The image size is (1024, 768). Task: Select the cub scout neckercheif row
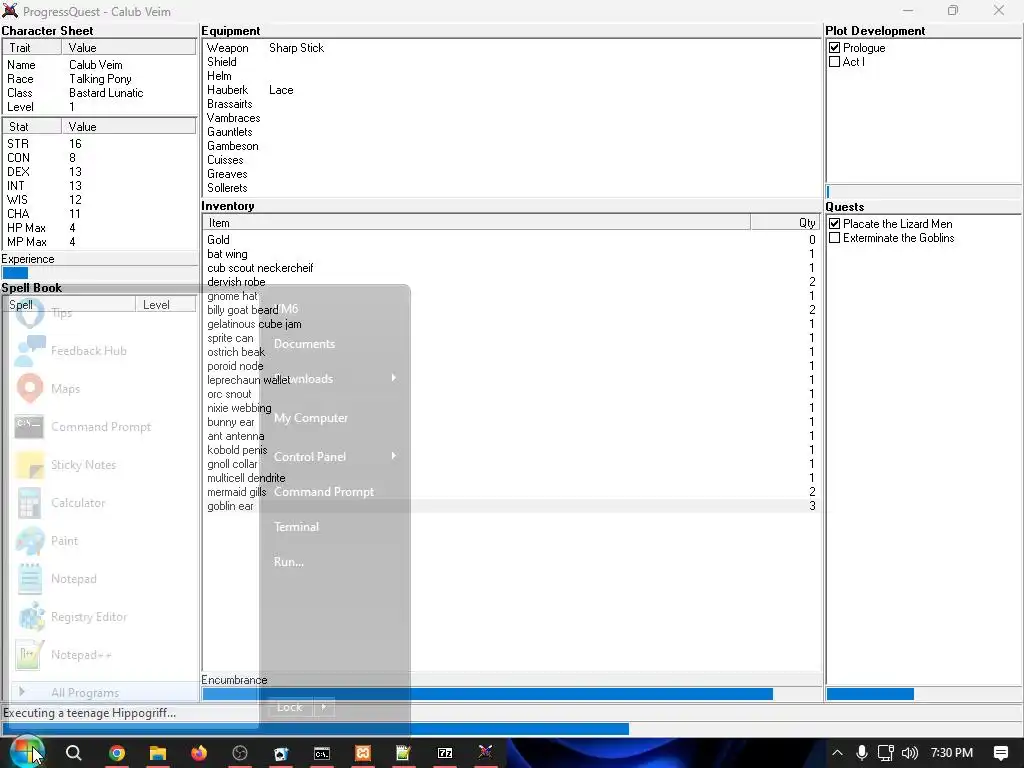pyautogui.click(x=511, y=268)
